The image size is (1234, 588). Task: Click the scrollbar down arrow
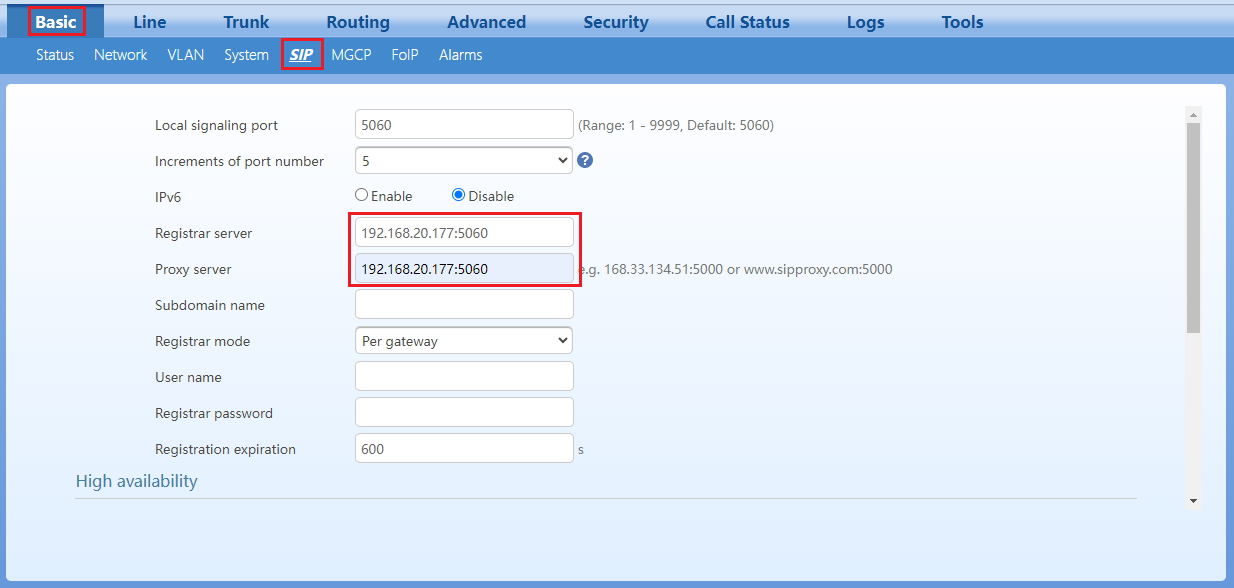point(1193,500)
